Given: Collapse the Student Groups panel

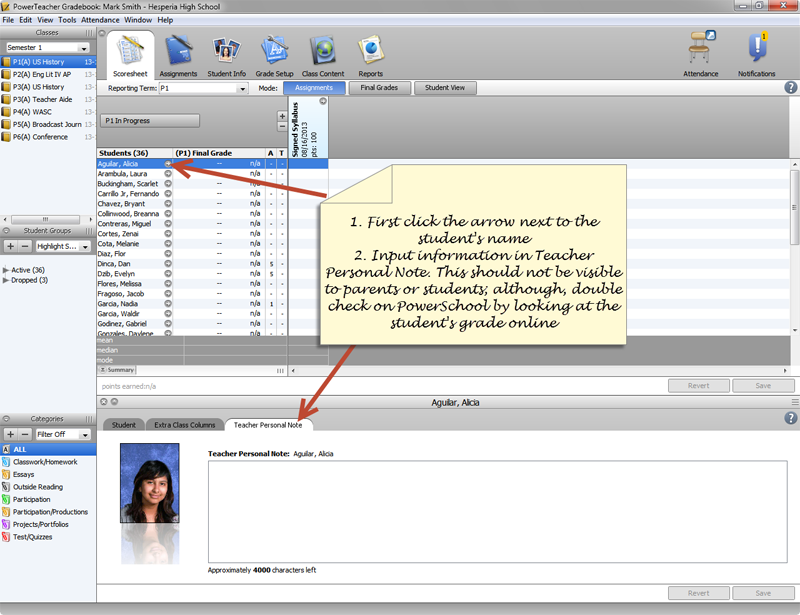Looking at the screenshot, I should click(7, 231).
